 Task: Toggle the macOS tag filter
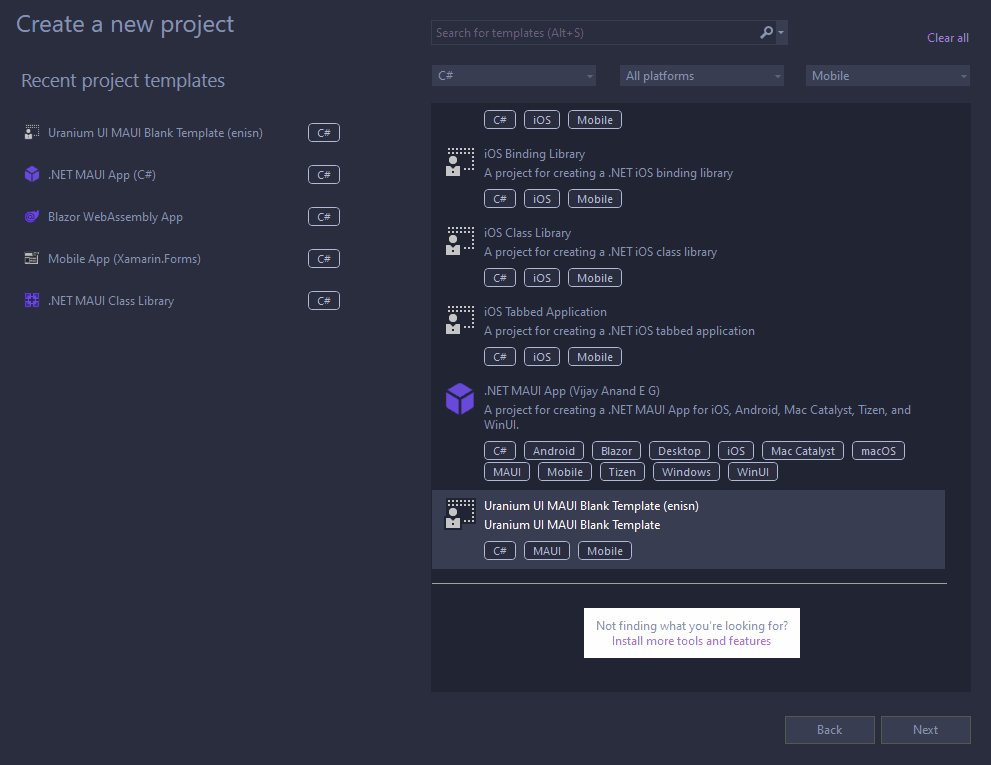click(878, 450)
